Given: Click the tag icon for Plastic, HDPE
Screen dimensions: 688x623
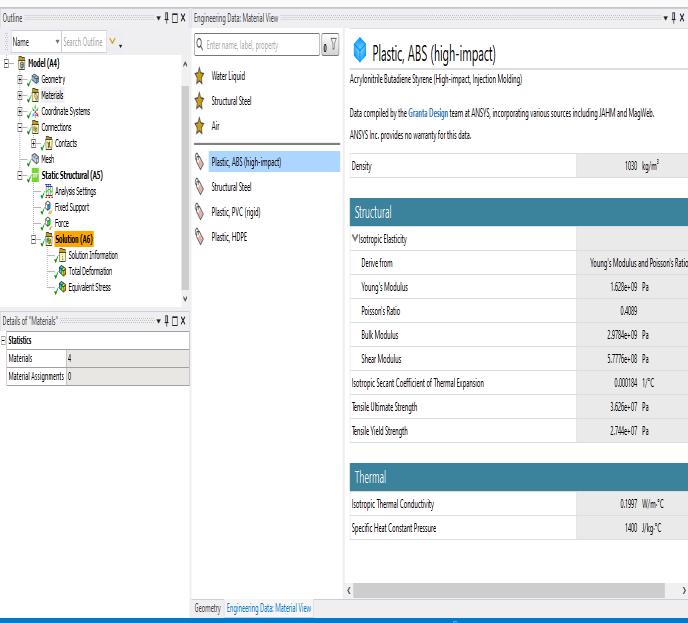Looking at the screenshot, I should (x=200, y=236).
